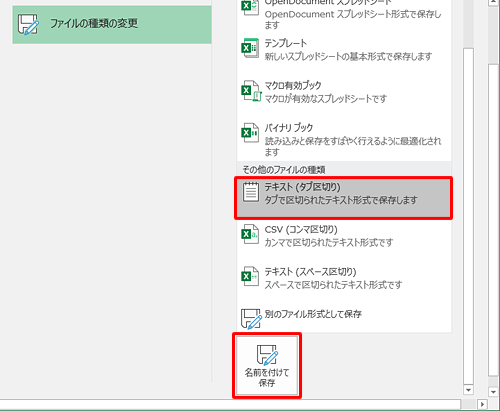Click the テキスト (タブ区切り) notepad icon
500x411 pixels.
pyautogui.click(x=251, y=192)
